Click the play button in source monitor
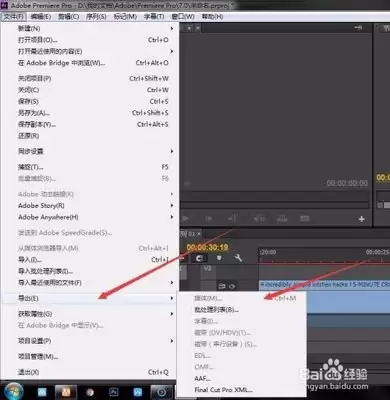Viewport: 390px width, 400px height. (185, 219)
